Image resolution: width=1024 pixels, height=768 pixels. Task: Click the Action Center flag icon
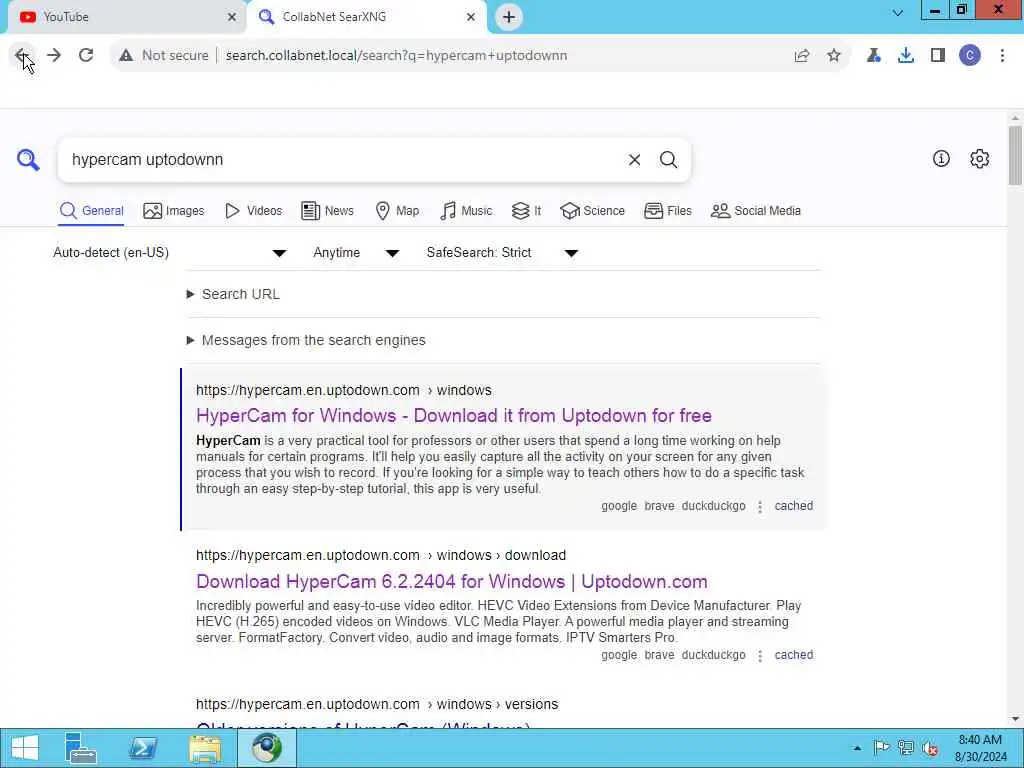point(882,748)
